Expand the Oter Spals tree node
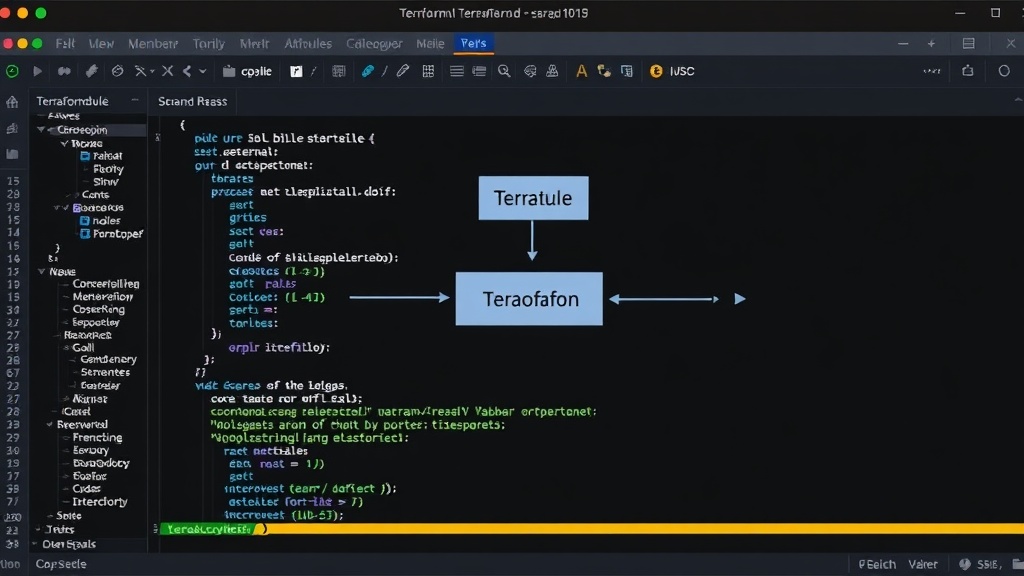1024x576 pixels. 35,544
